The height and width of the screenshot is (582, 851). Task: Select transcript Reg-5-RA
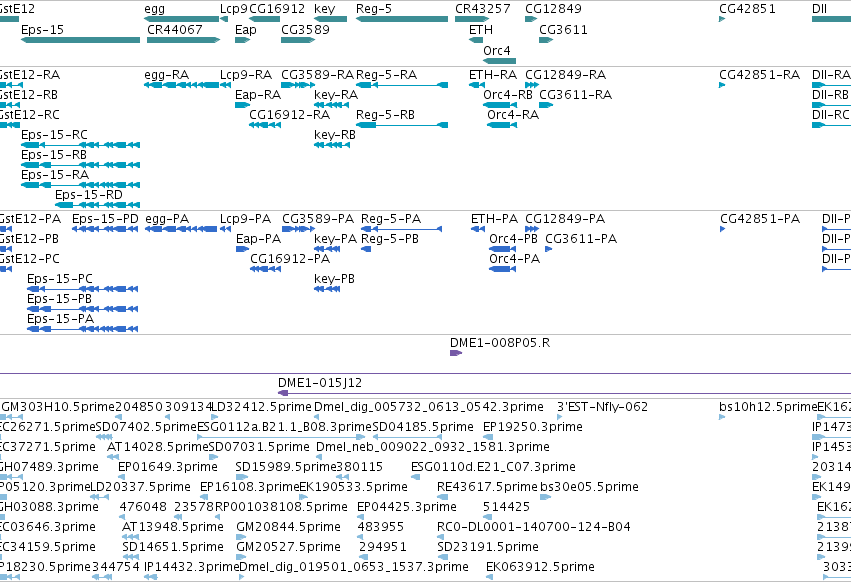pos(402,85)
